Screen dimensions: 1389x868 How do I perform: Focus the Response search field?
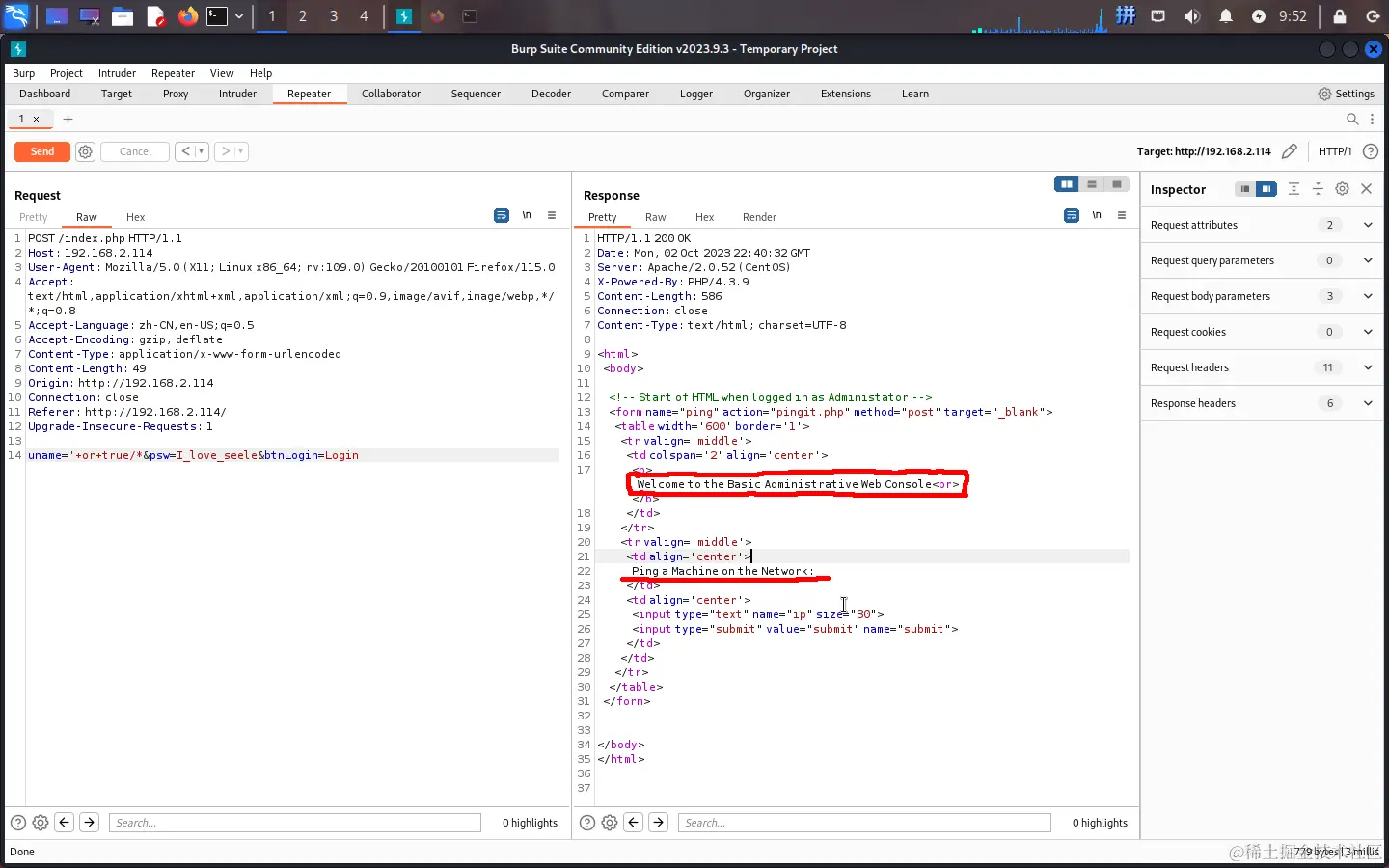click(x=864, y=823)
